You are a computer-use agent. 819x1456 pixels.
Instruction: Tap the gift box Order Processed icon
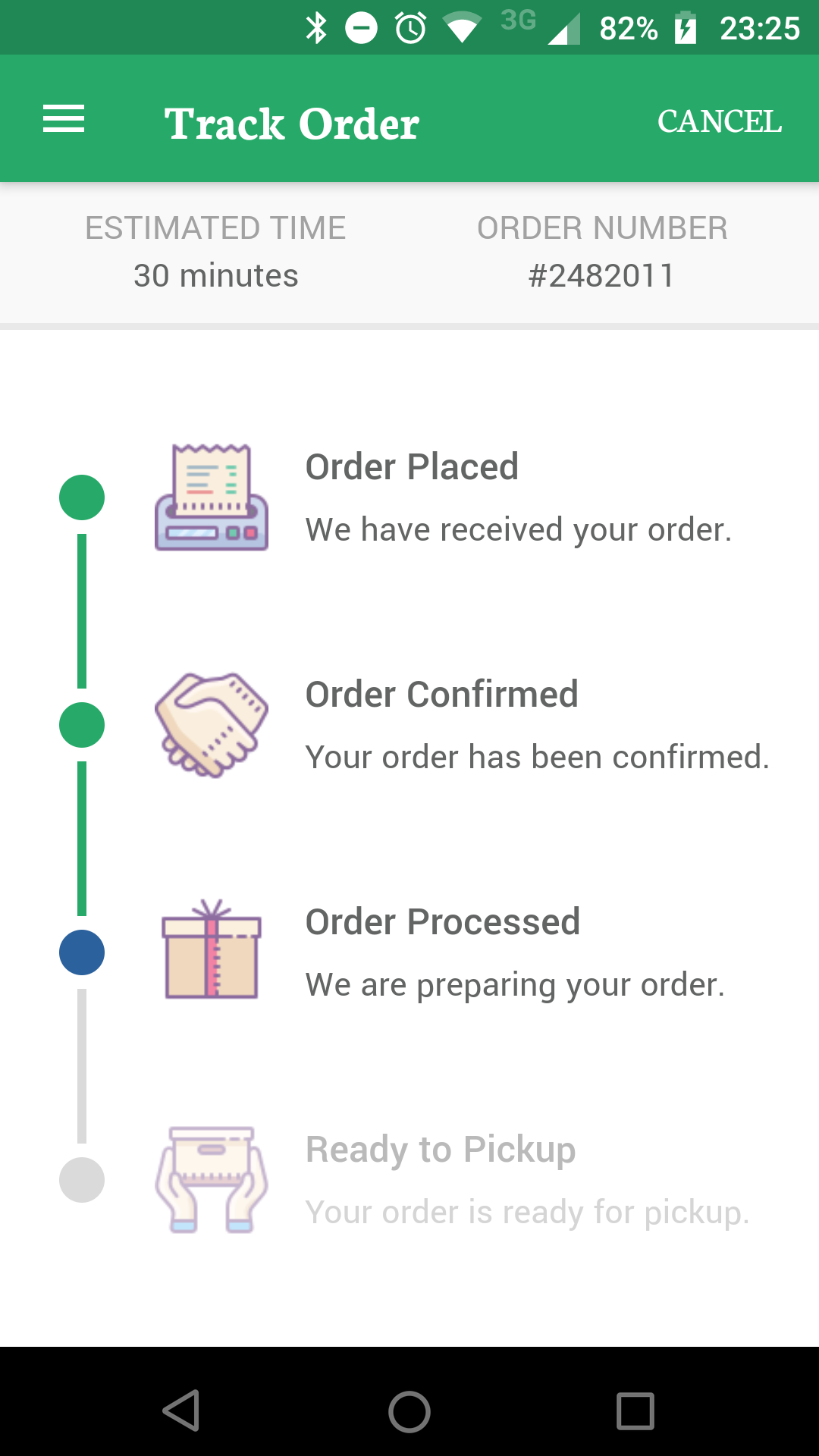point(212,949)
